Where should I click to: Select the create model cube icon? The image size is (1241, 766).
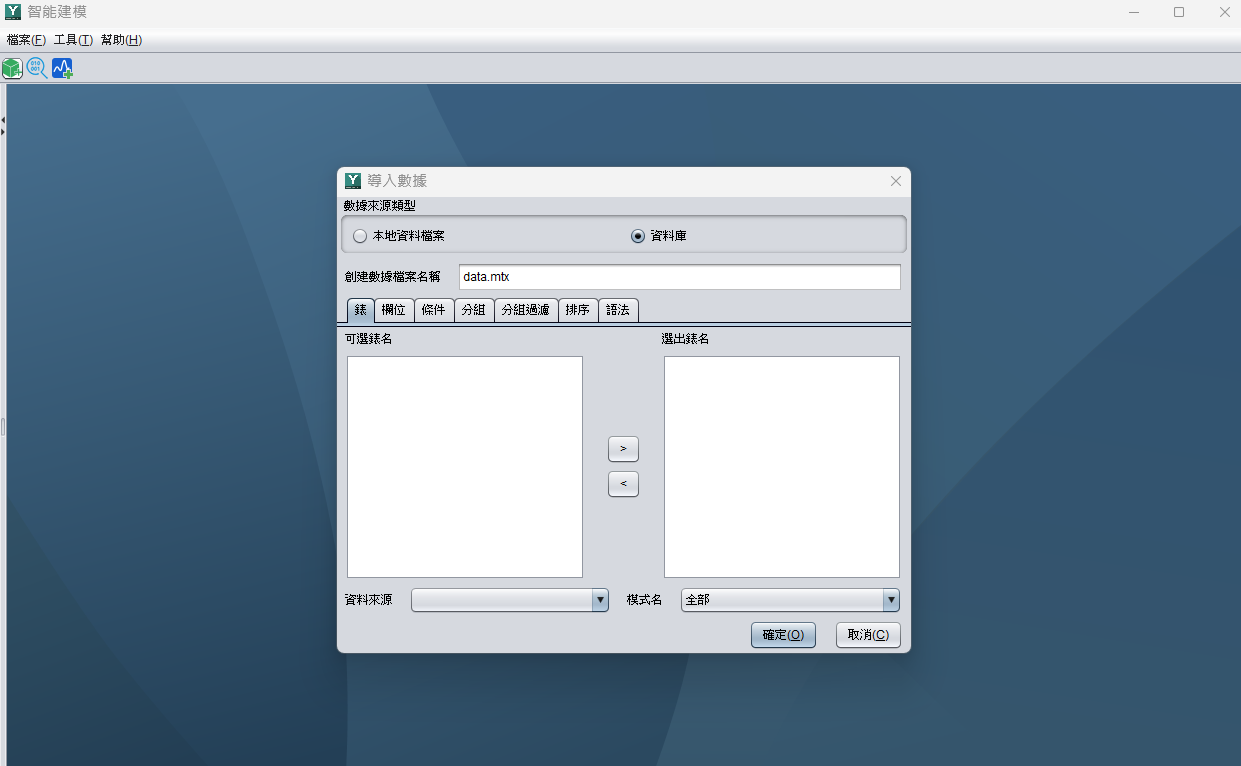click(12, 67)
